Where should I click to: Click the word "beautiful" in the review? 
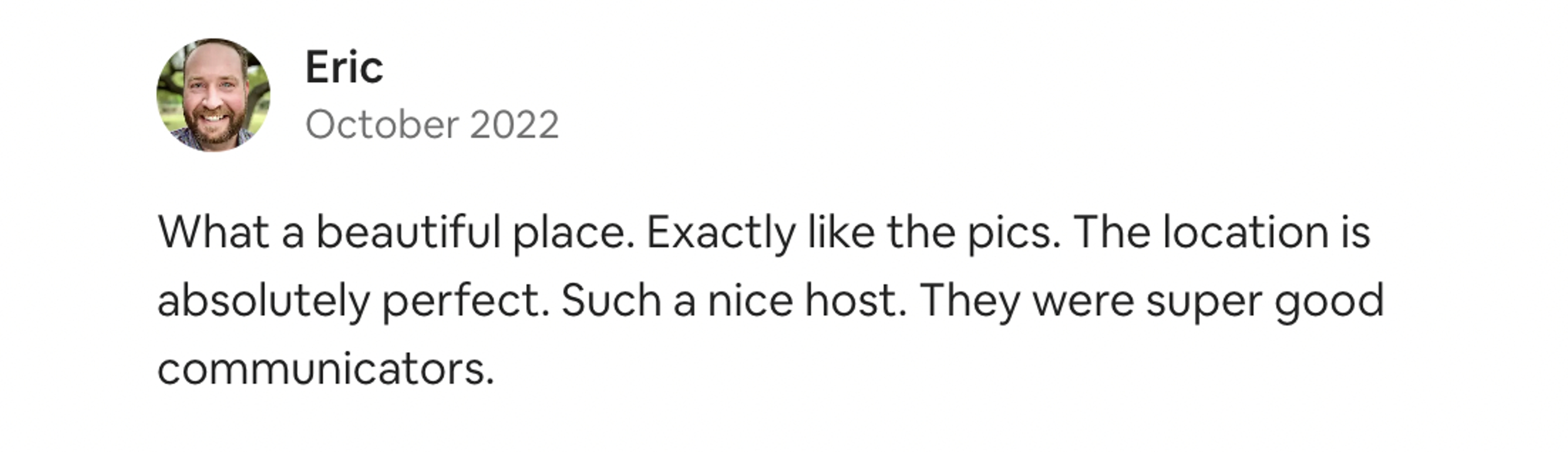tap(408, 232)
